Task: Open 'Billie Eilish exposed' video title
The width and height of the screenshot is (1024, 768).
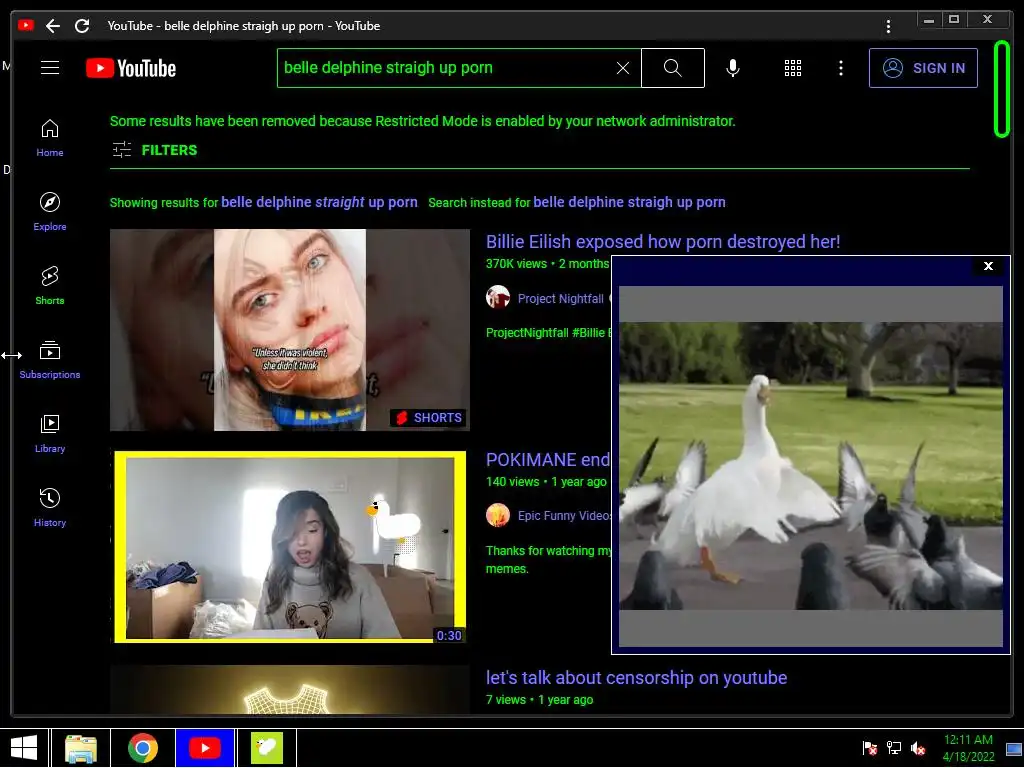Action: pyautogui.click(x=663, y=242)
